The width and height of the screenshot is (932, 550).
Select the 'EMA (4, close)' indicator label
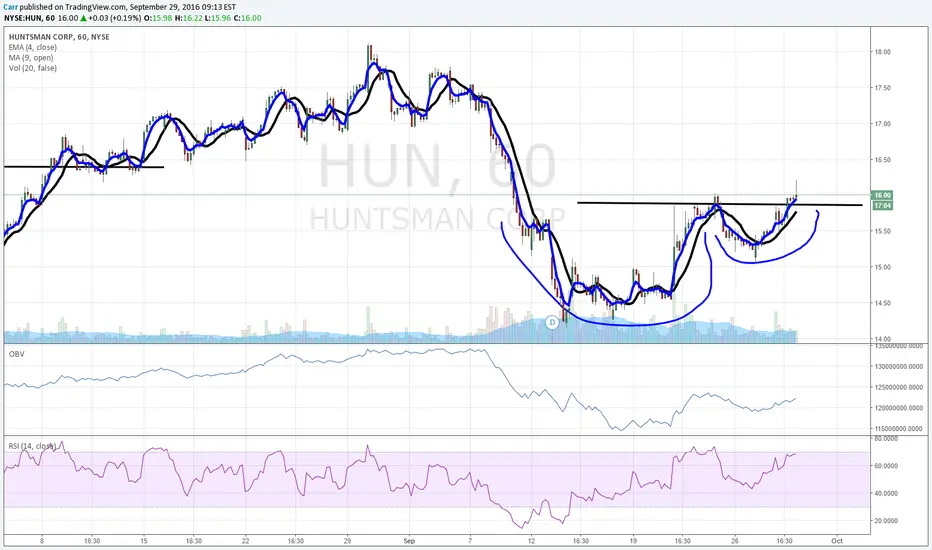(x=33, y=48)
